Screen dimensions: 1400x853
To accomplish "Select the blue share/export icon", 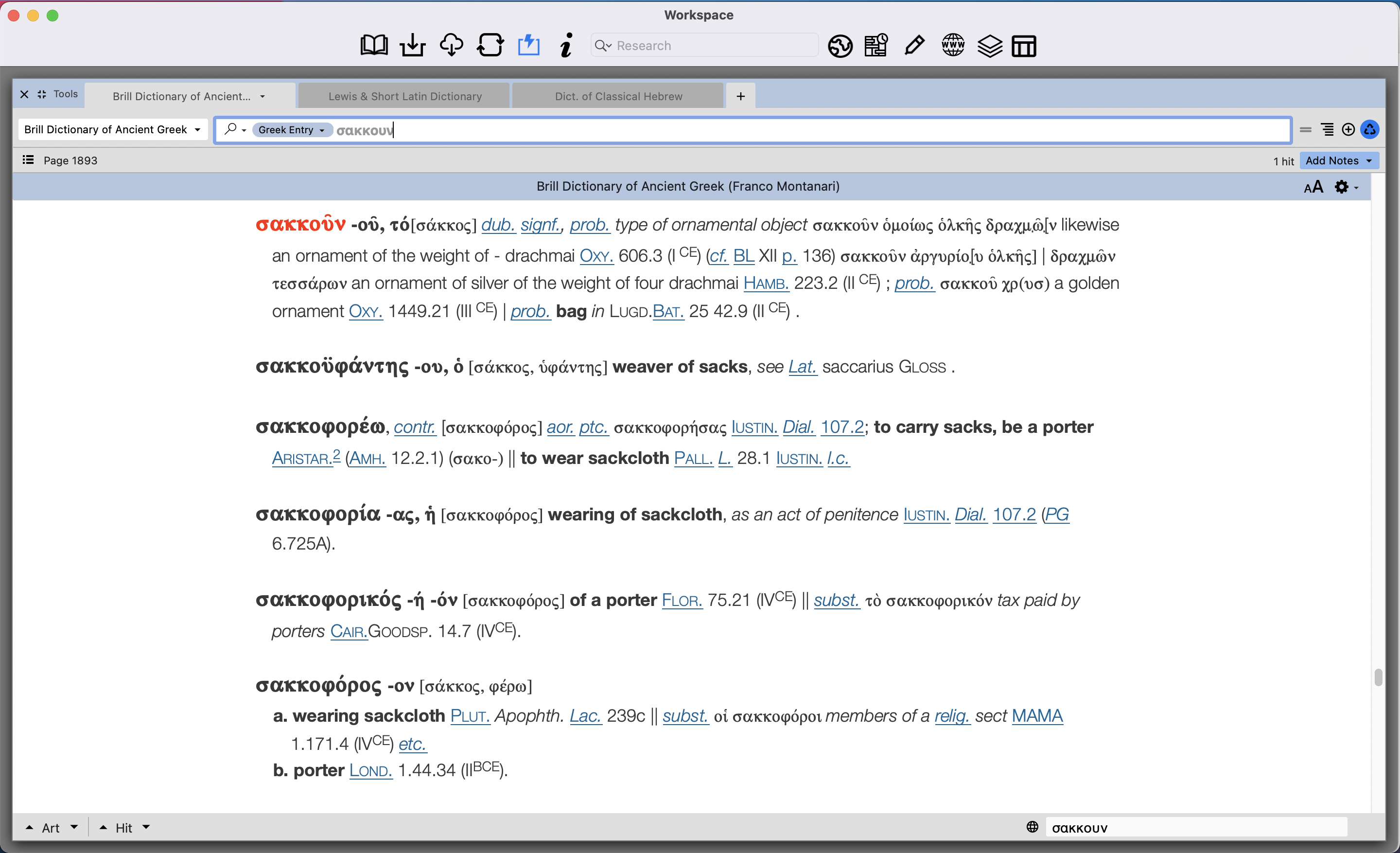I will (528, 45).
